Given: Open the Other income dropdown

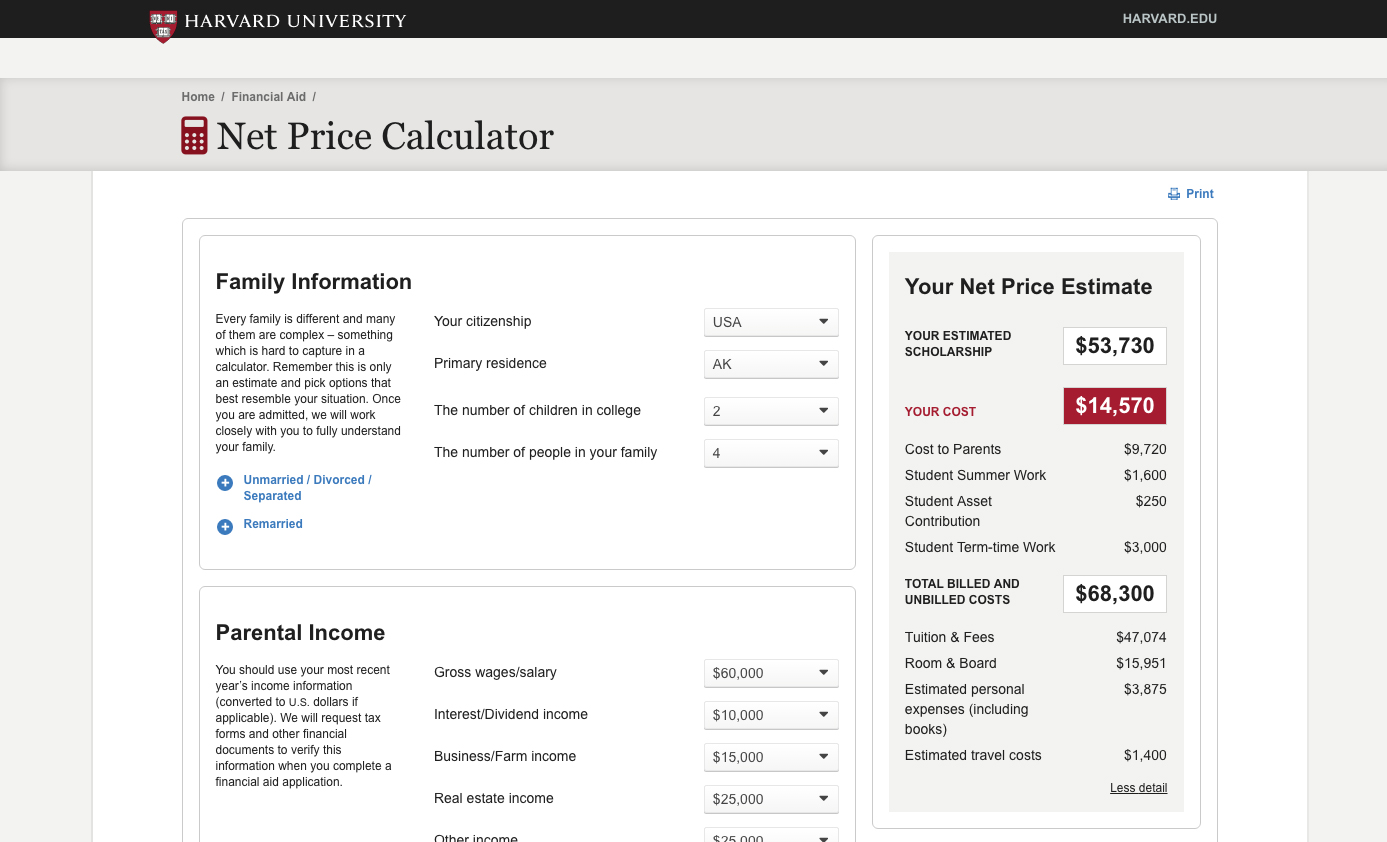Looking at the screenshot, I should click(771, 835).
